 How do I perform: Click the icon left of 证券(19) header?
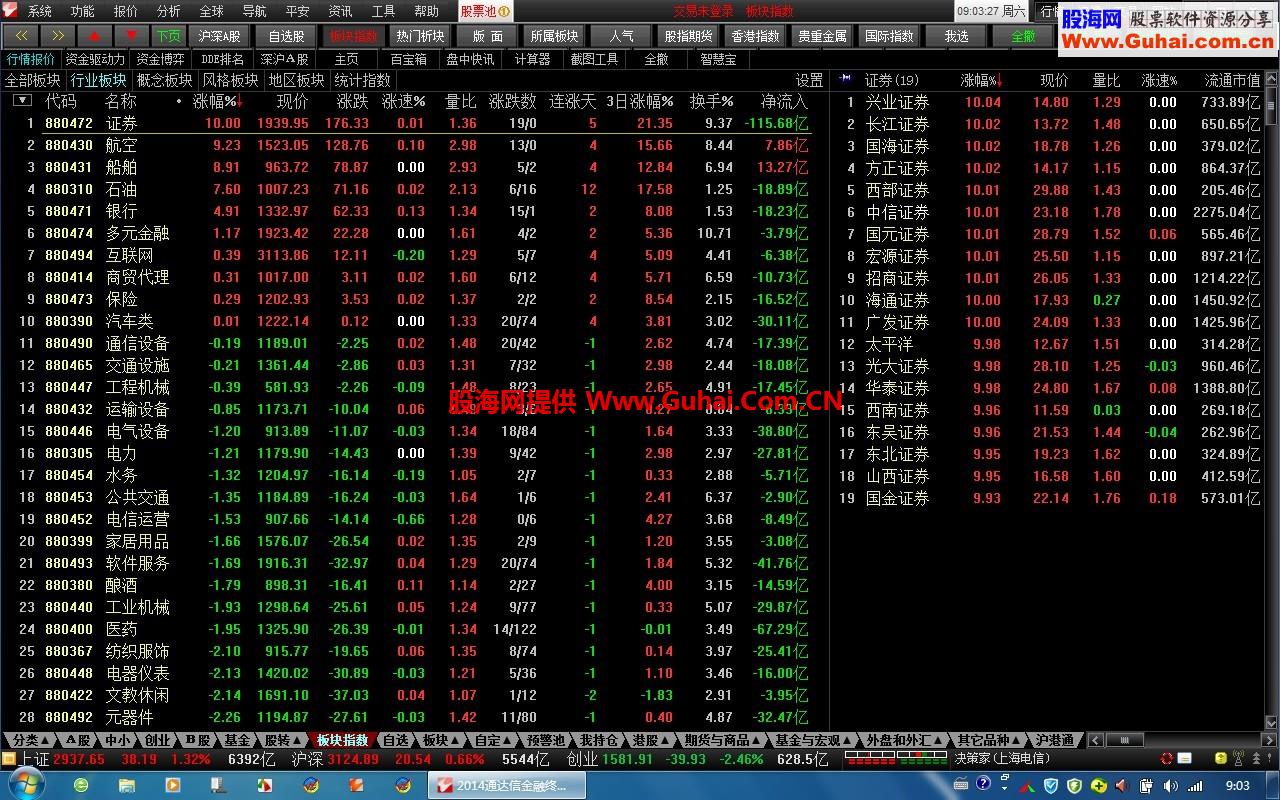click(x=846, y=79)
